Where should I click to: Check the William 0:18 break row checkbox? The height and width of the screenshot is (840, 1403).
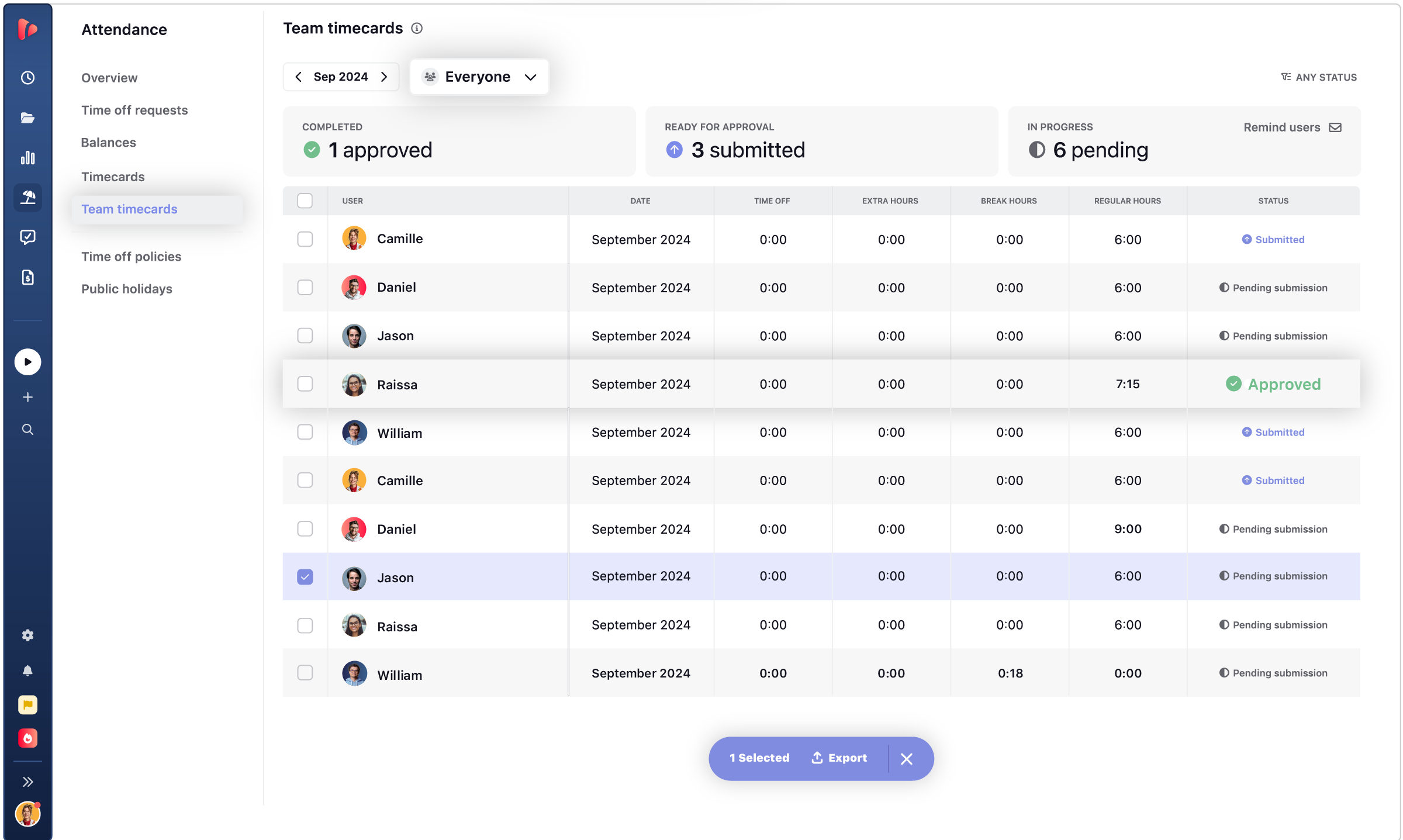pyautogui.click(x=305, y=673)
